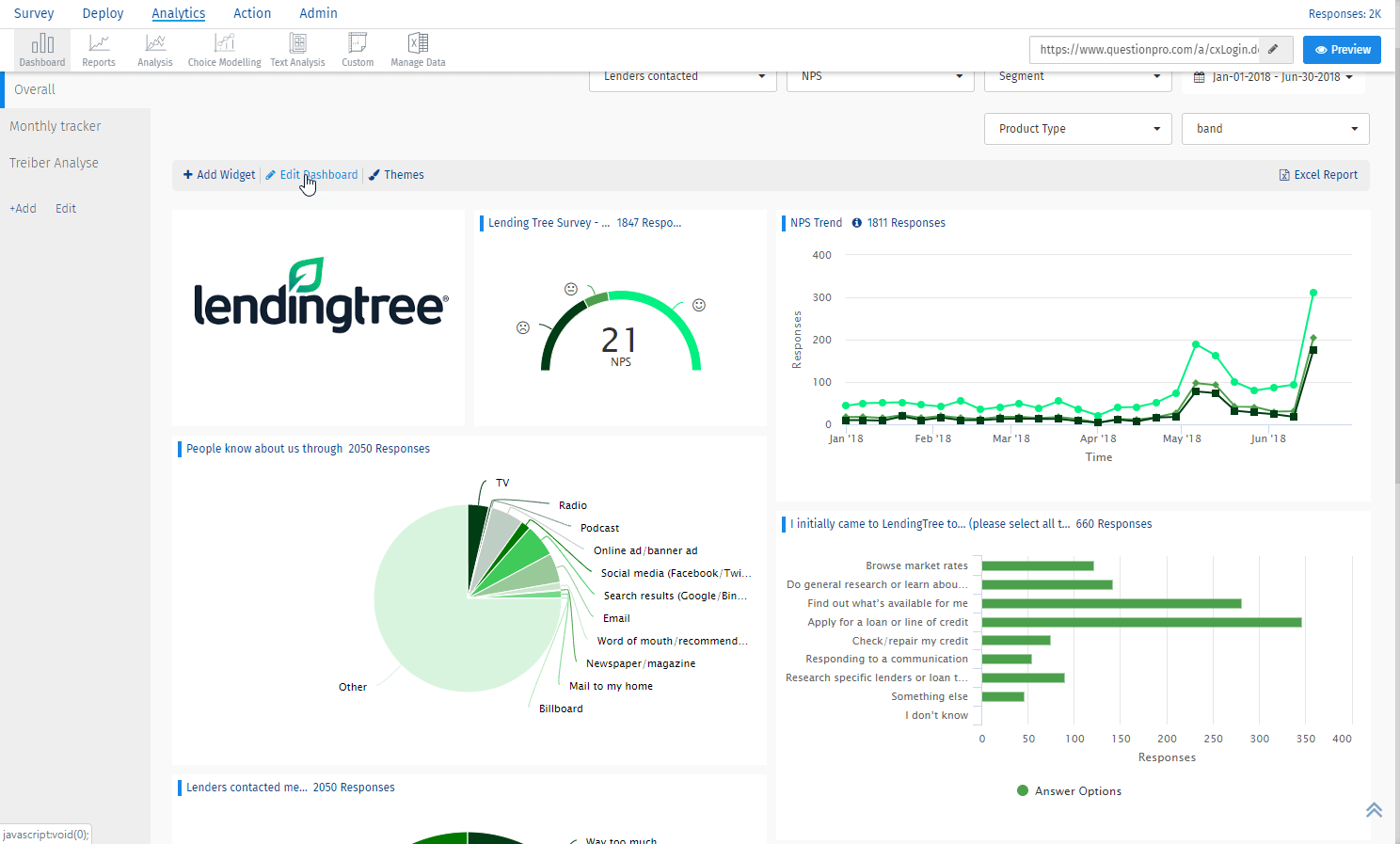
Task: Switch to the Deploy menu
Action: click(103, 13)
